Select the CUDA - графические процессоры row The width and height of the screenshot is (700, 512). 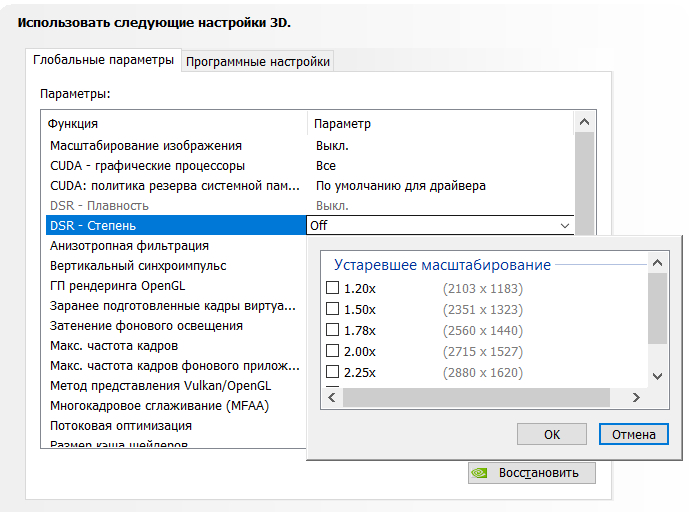click(147, 166)
